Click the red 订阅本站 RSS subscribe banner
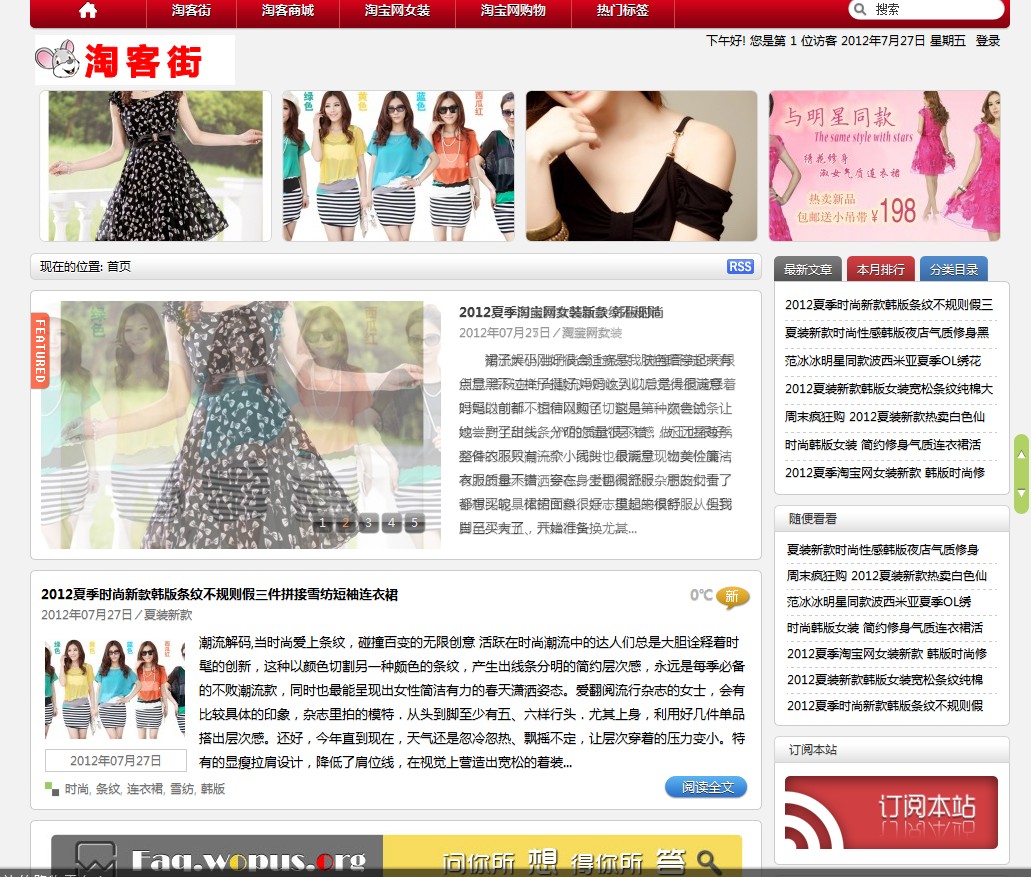 coord(891,813)
